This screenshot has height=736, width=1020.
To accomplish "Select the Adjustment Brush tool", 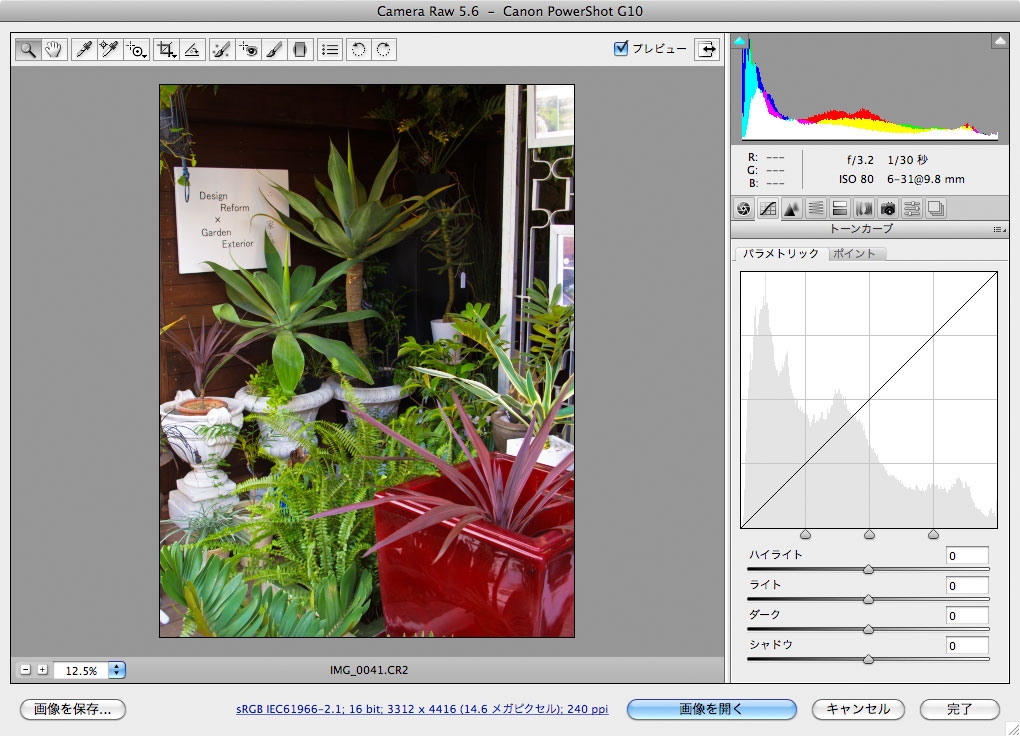I will [274, 49].
